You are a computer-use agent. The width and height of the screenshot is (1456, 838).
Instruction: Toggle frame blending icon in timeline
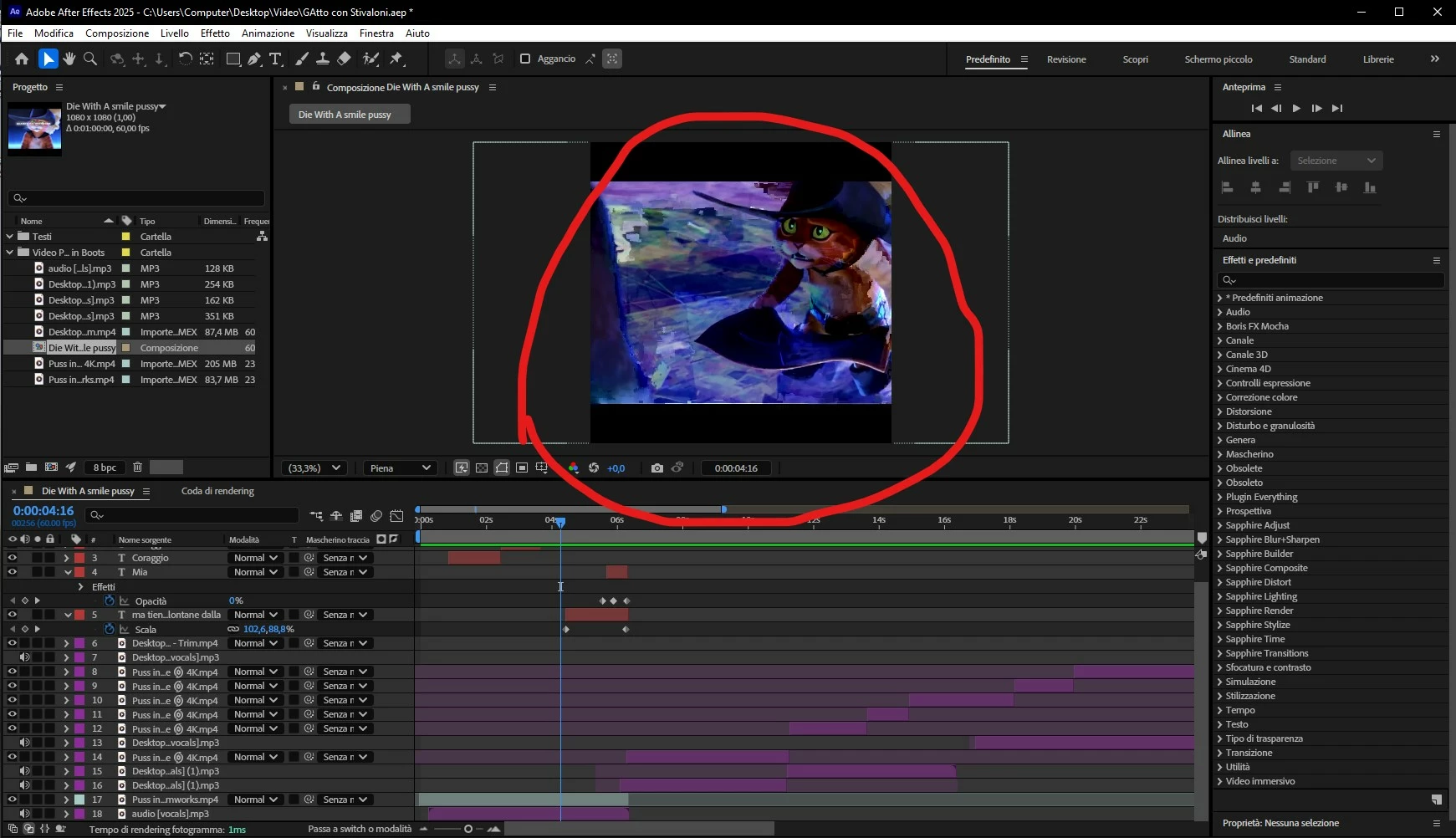[356, 516]
